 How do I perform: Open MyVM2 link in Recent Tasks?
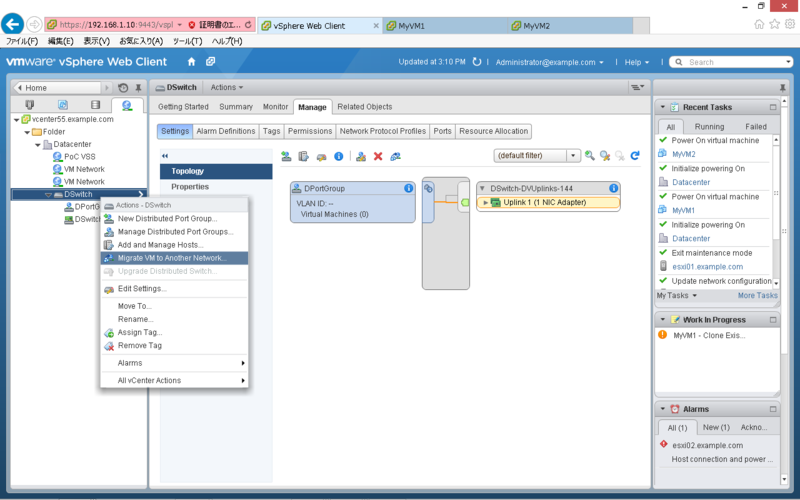tap(684, 154)
